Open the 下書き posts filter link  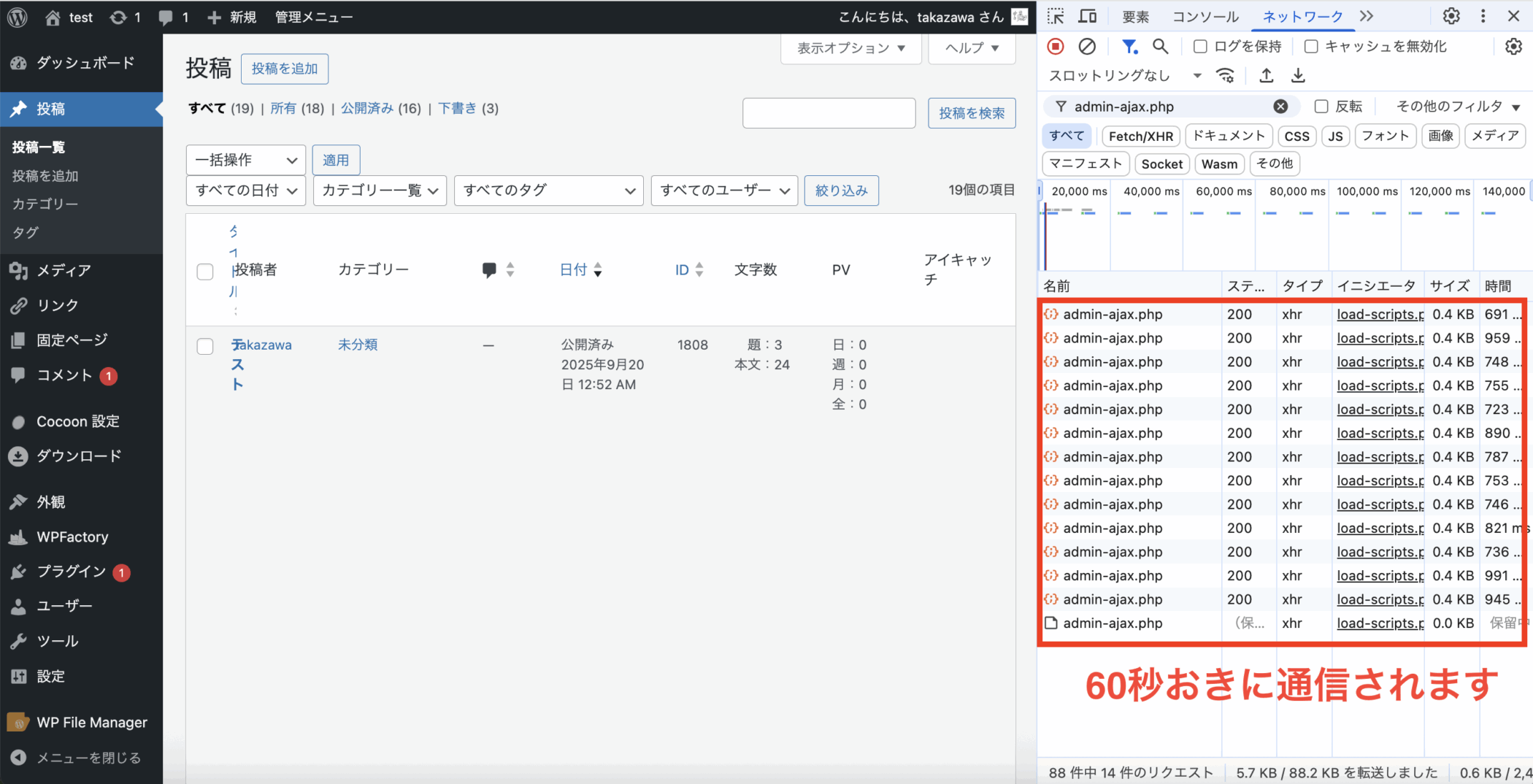[x=457, y=108]
